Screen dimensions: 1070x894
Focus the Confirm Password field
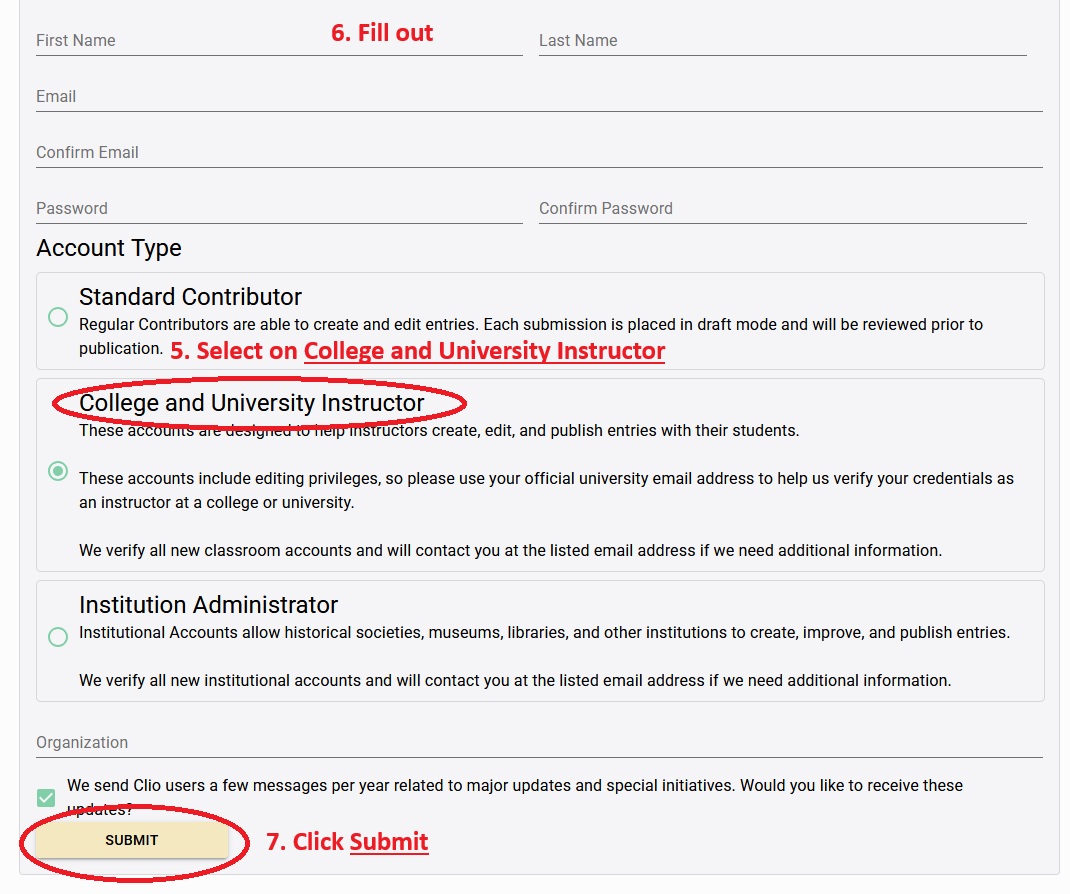[782, 209]
